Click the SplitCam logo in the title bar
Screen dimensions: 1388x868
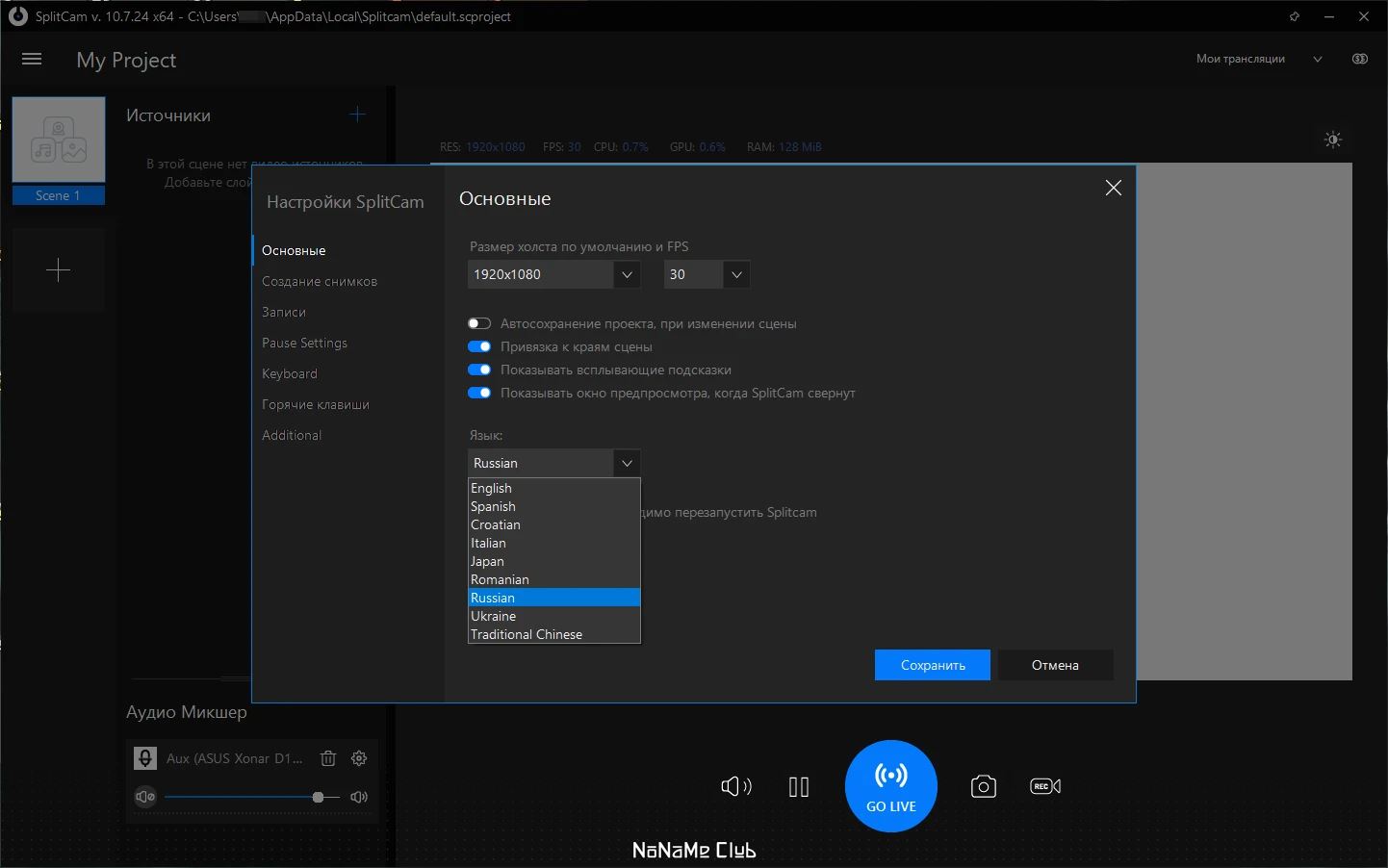pyautogui.click(x=17, y=16)
